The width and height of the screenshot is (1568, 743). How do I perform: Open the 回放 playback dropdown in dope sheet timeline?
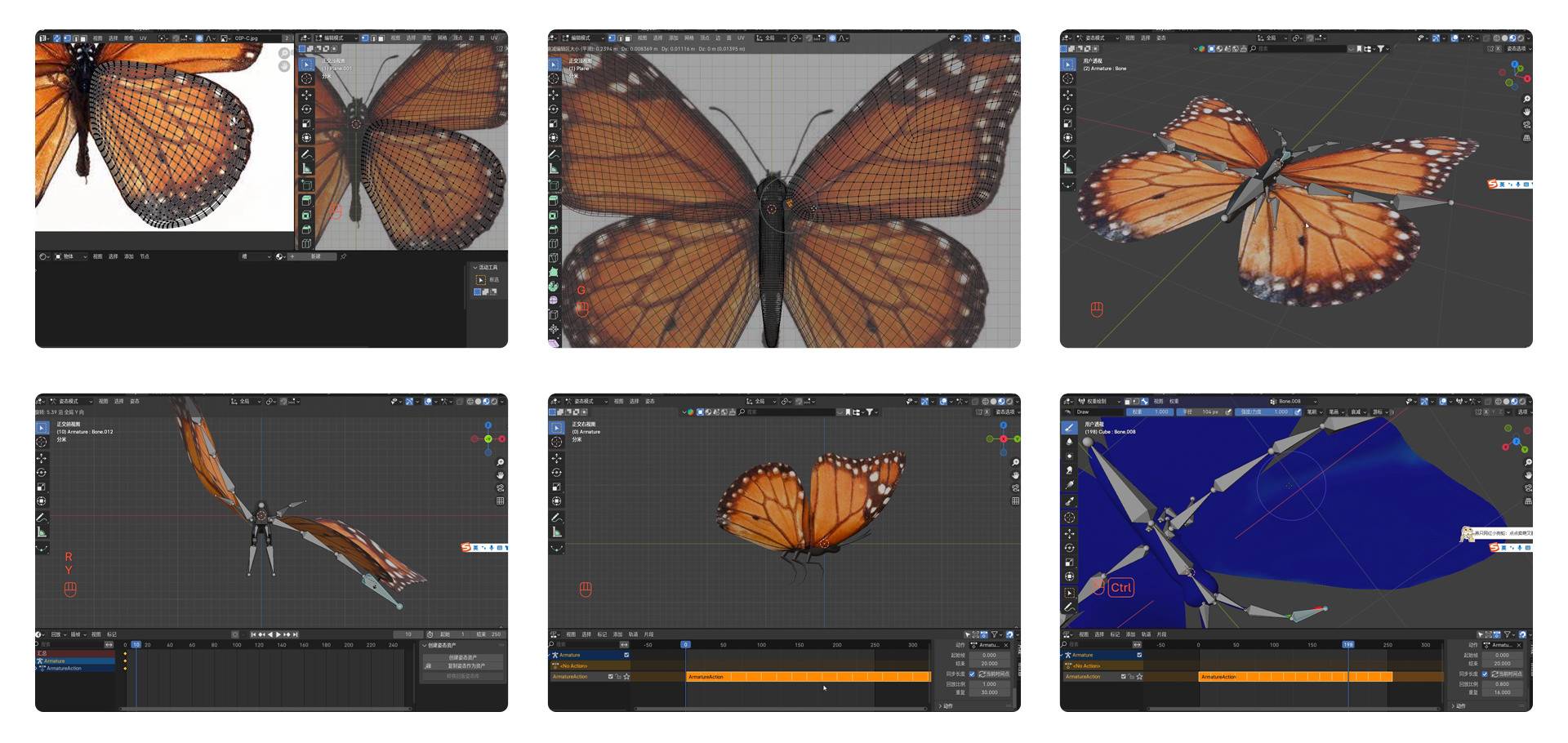(57, 634)
